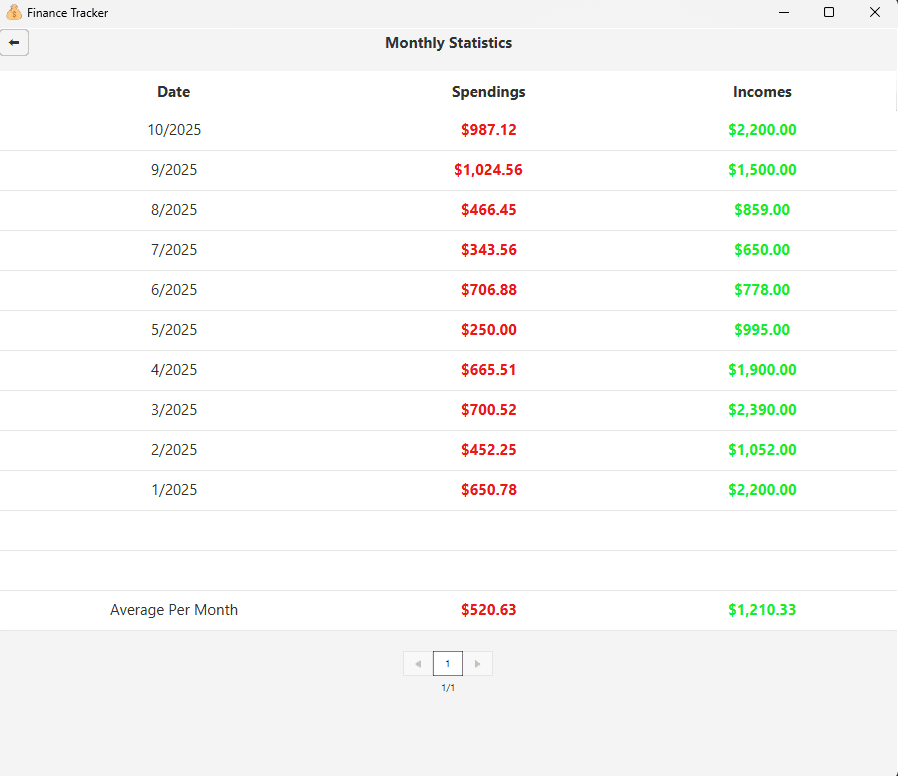Go to the previous page arrow

tap(418, 664)
